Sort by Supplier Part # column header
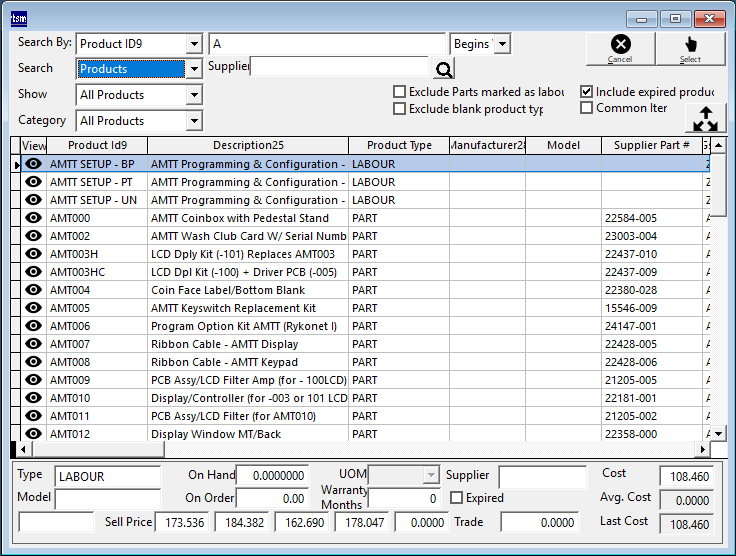 click(x=652, y=145)
